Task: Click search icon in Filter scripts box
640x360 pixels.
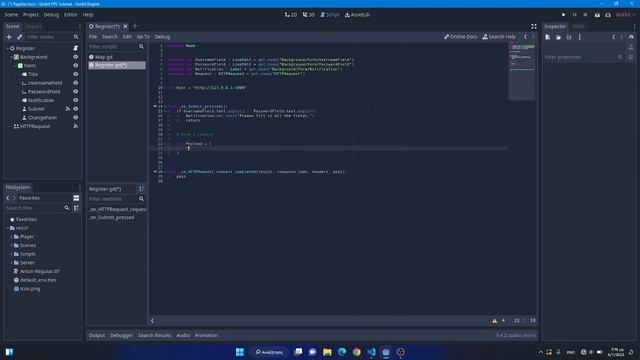Action: 141,47
